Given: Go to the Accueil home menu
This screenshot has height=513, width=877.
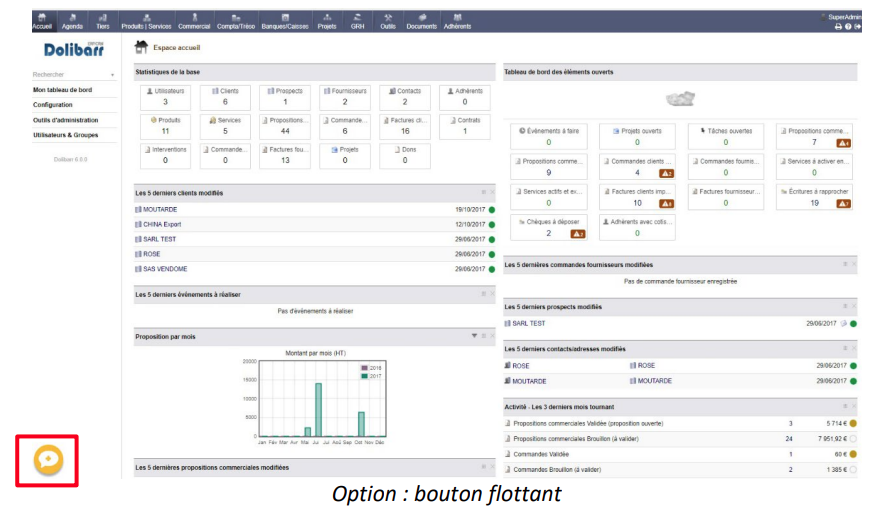Looking at the screenshot, I should tap(42, 21).
